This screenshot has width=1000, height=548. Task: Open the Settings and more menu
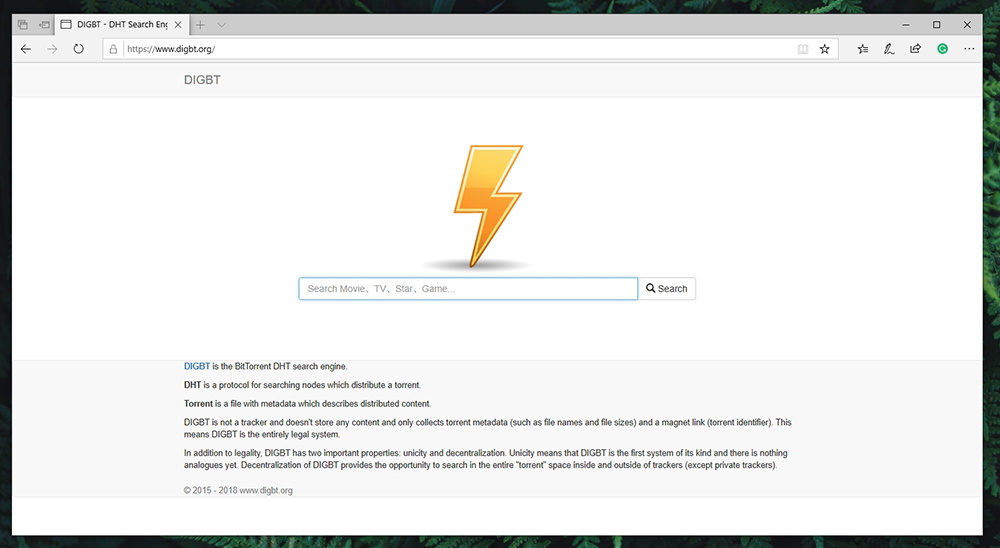coord(969,49)
